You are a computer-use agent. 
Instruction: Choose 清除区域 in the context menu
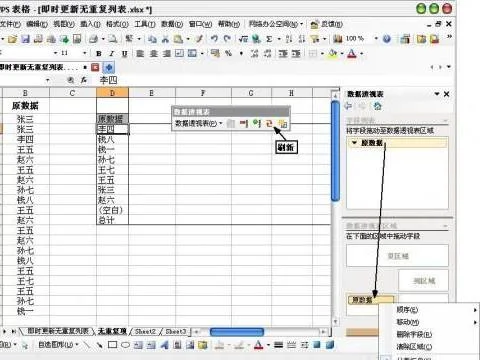click(x=414, y=347)
